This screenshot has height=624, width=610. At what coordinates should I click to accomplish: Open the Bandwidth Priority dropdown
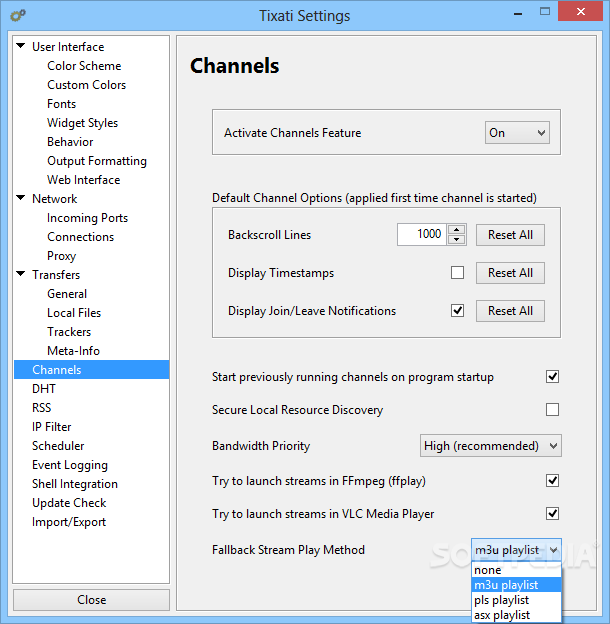[x=491, y=446]
